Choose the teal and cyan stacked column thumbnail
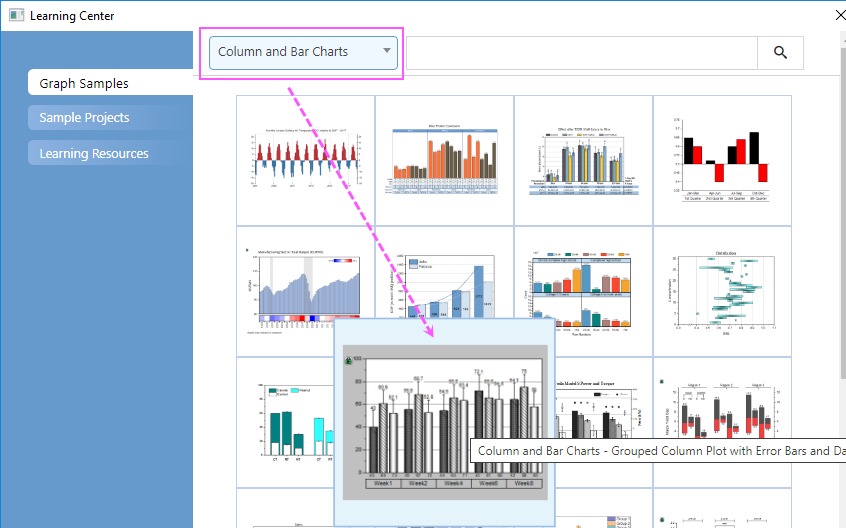This screenshot has width=846, height=528. tap(286, 422)
